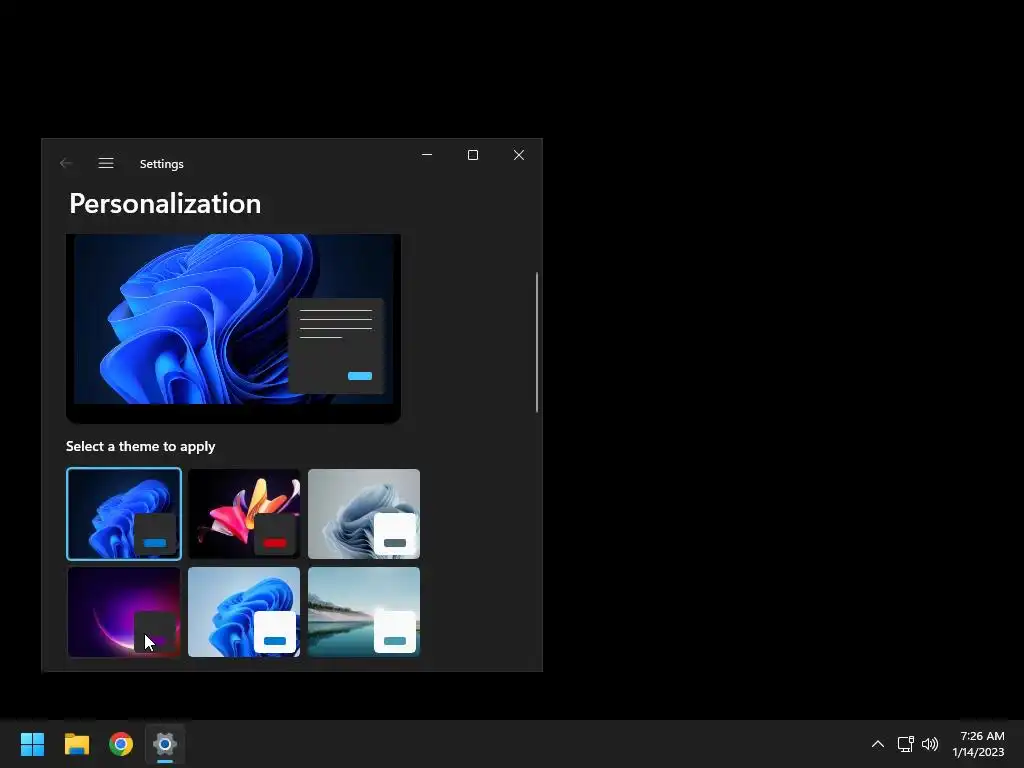Launch File Explorer from the taskbar
Screen dimensions: 1024x768
point(76,744)
